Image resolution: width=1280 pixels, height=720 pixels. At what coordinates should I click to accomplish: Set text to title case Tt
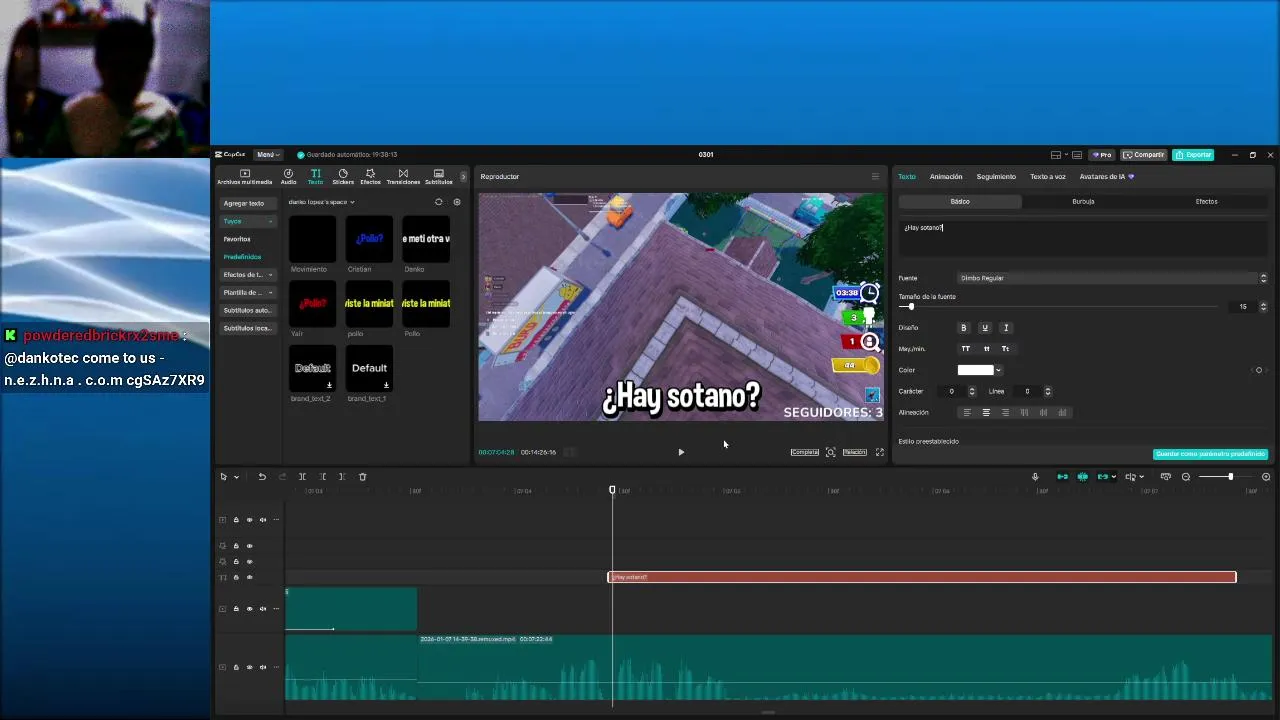pos(1005,349)
